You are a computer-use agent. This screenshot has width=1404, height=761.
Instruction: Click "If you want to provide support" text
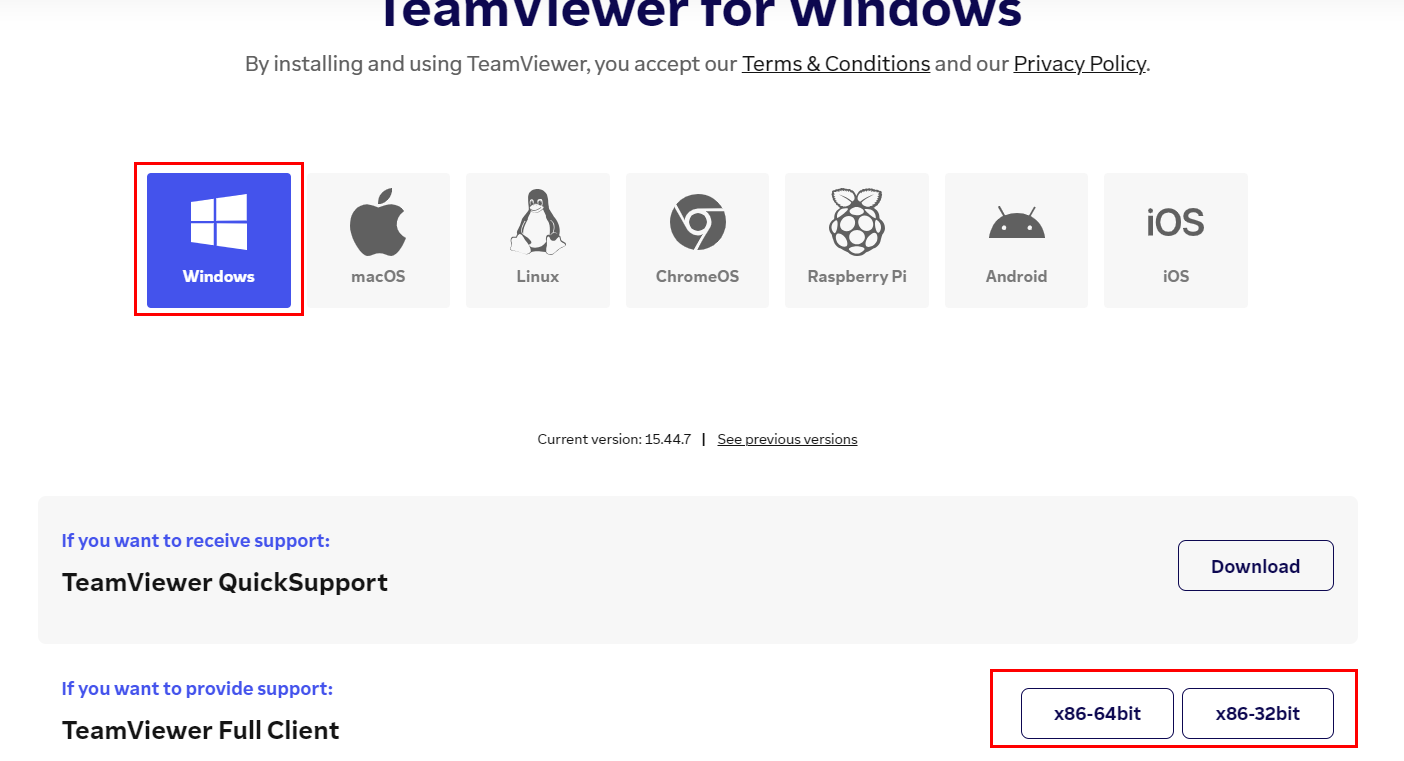[197, 689]
